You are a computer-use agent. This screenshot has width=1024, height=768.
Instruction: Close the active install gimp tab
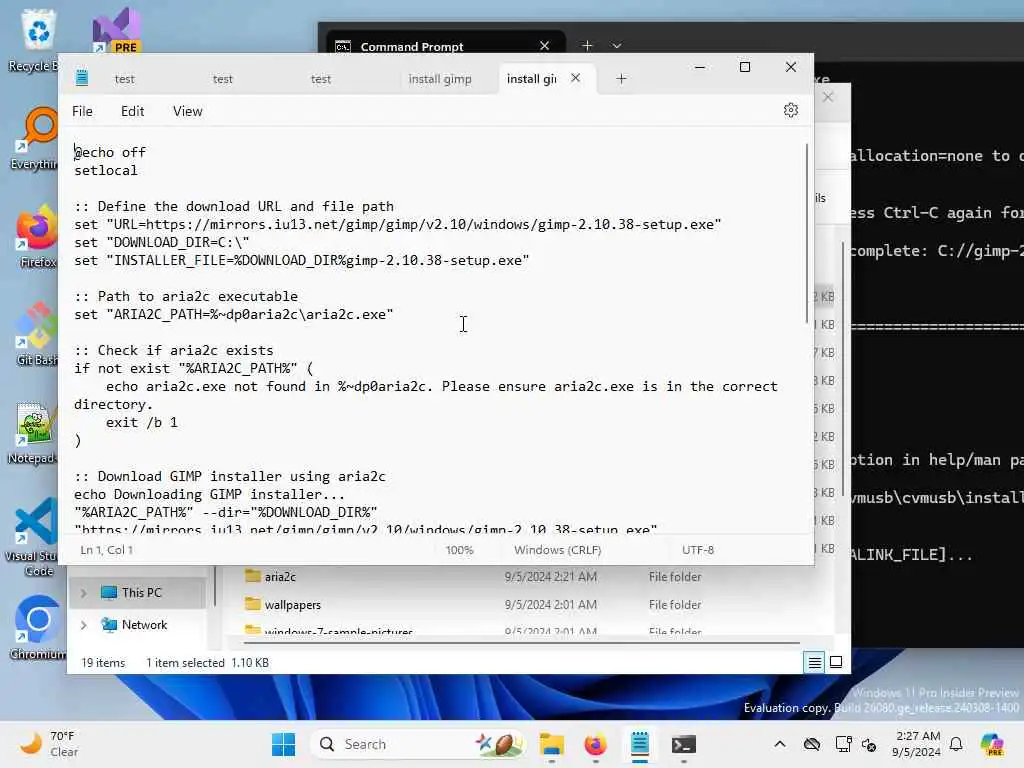pos(575,78)
